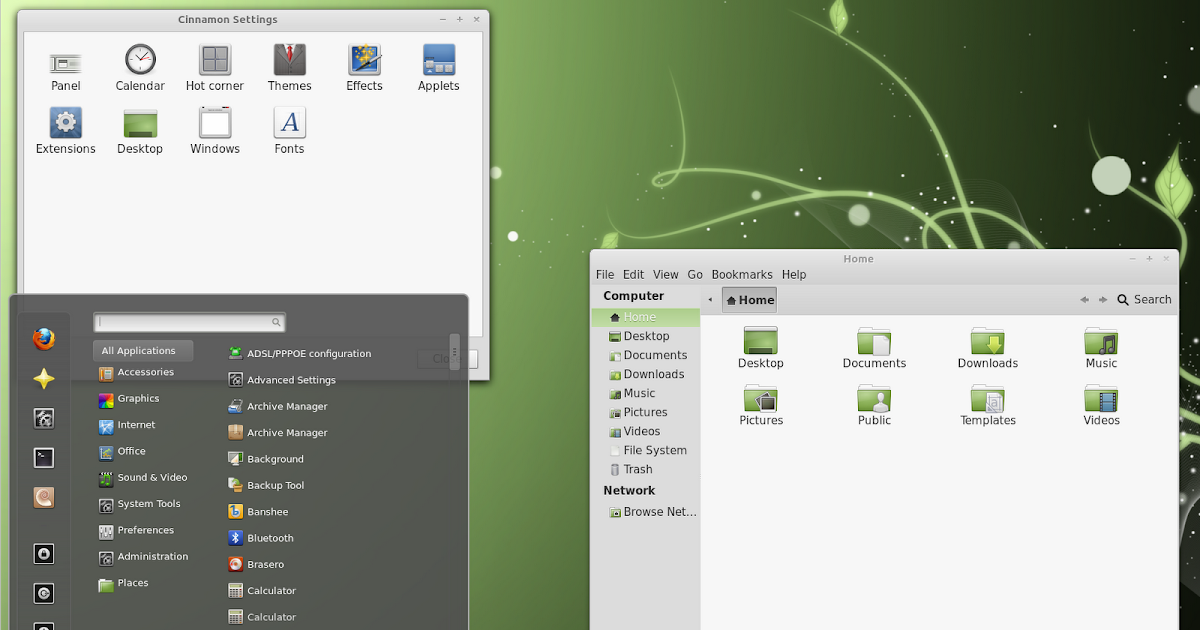1200x630 pixels.
Task: Launch Firefox from the menu sidebar
Action: [44, 338]
